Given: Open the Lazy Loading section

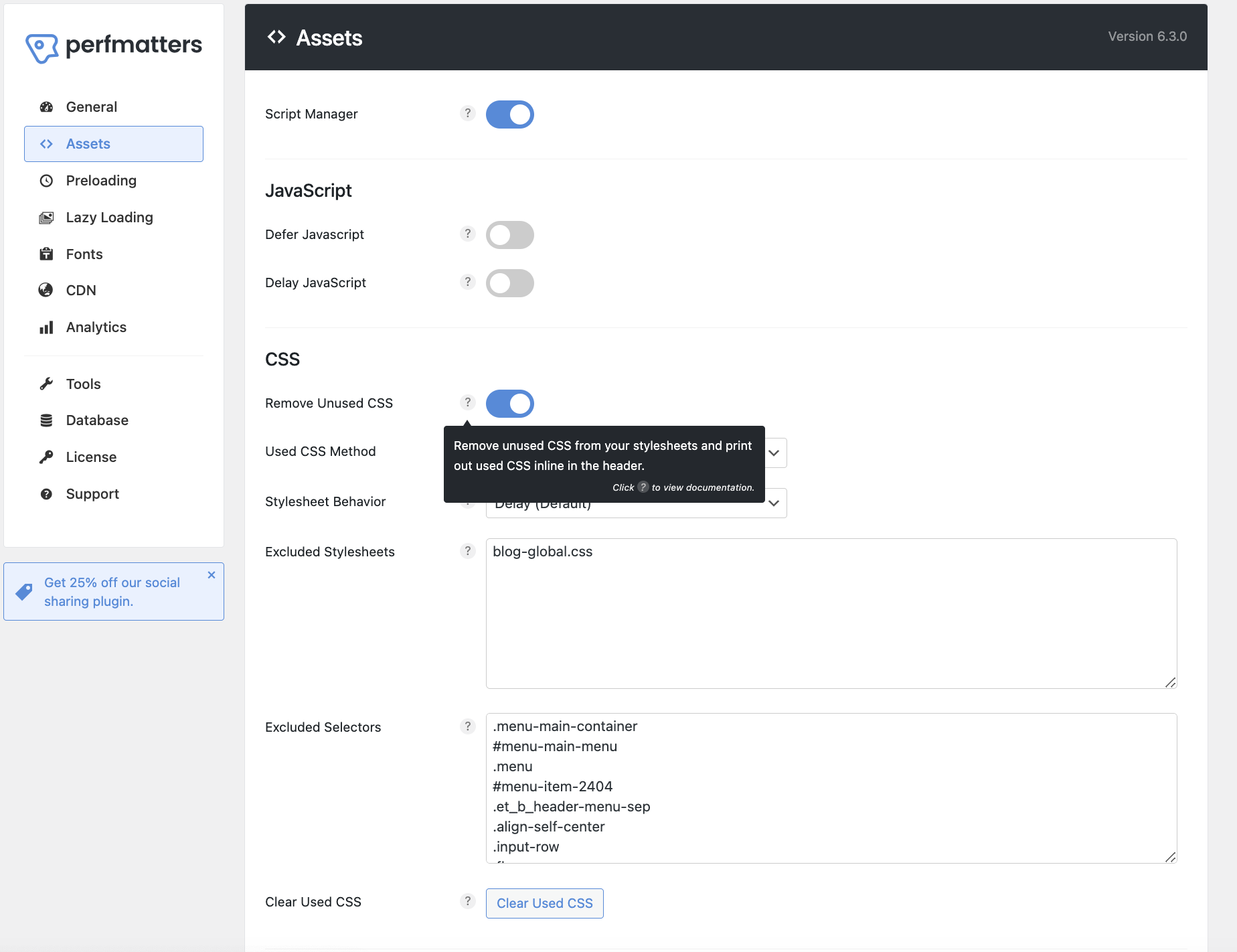Looking at the screenshot, I should coord(114,218).
